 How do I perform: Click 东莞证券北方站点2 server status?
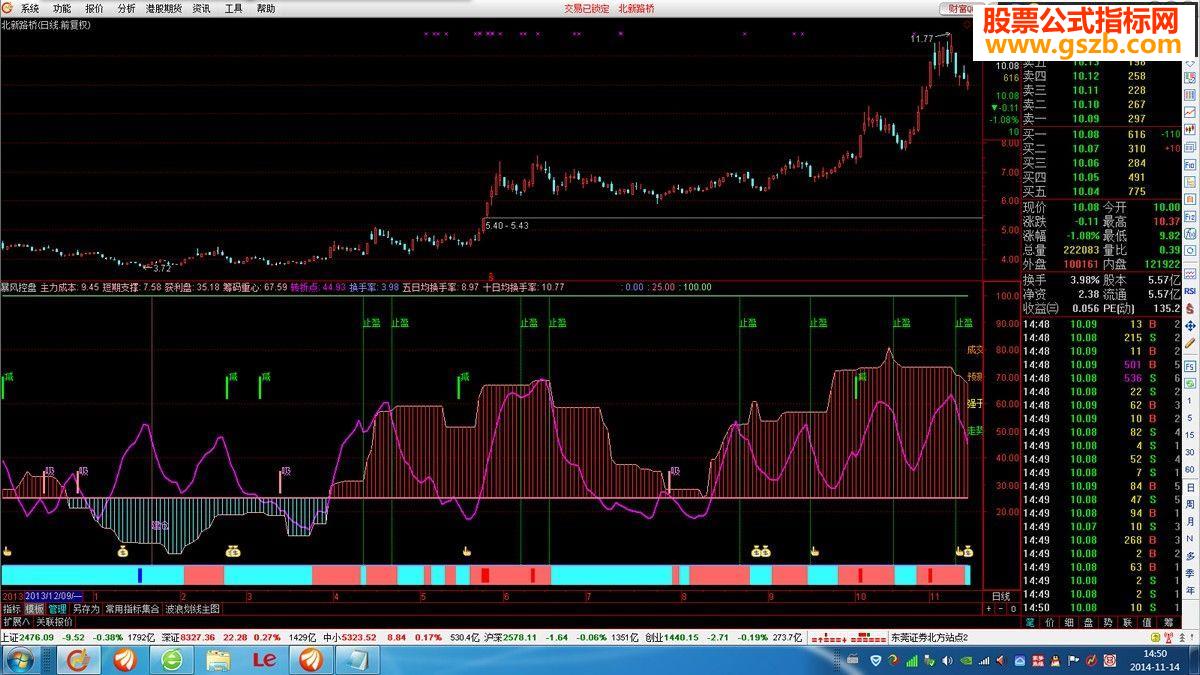(x=929, y=637)
